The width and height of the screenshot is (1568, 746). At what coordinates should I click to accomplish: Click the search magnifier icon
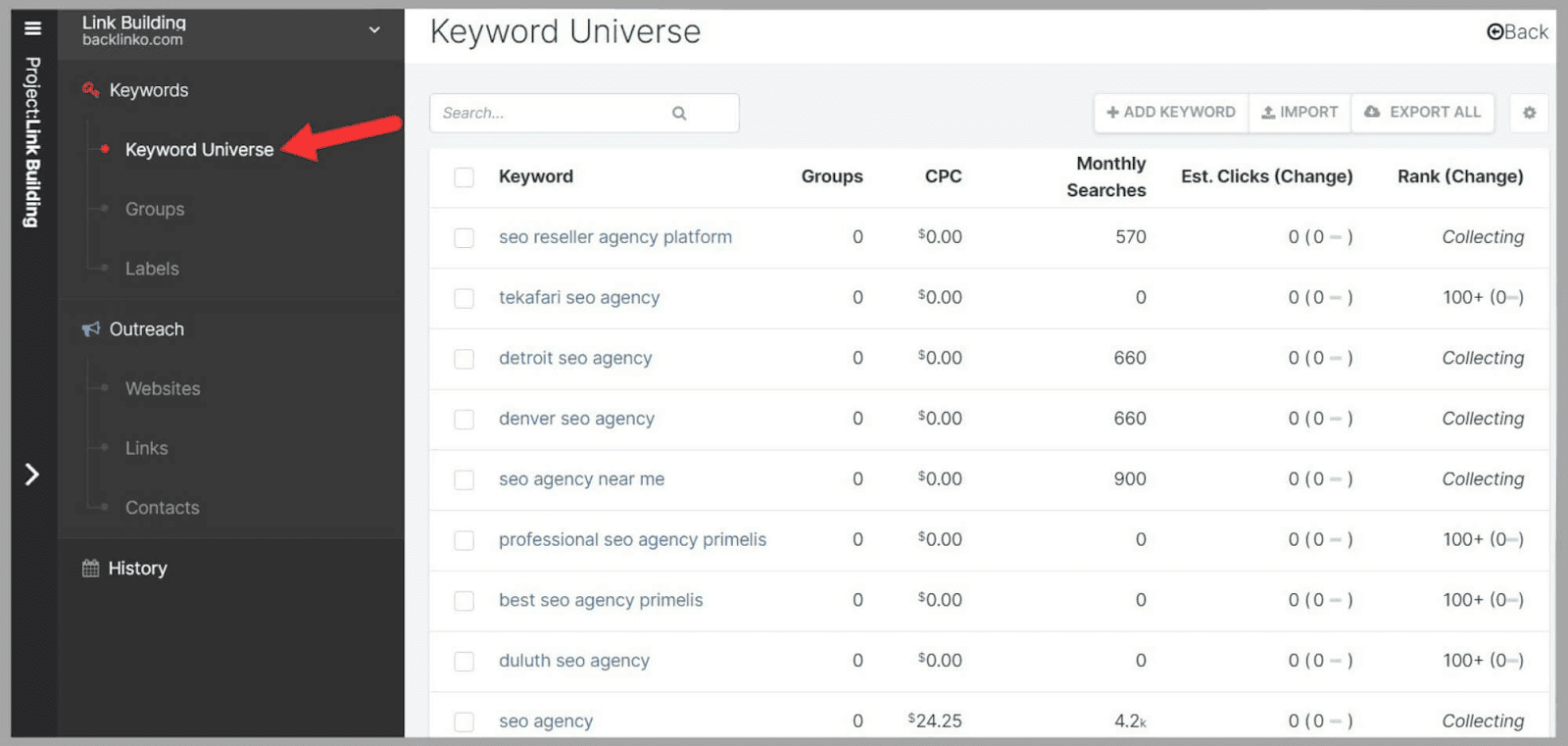[679, 114]
